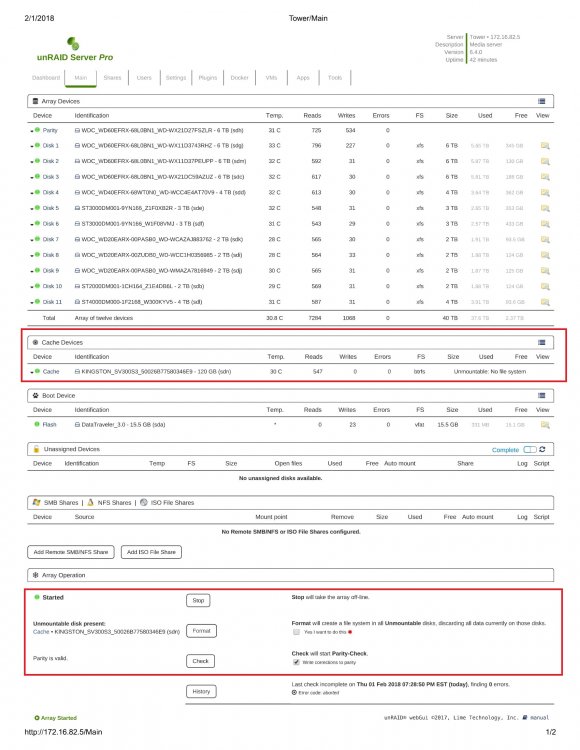The image size is (580, 750).
Task: Refresh the Unassigned Devices list
Action: (542, 449)
